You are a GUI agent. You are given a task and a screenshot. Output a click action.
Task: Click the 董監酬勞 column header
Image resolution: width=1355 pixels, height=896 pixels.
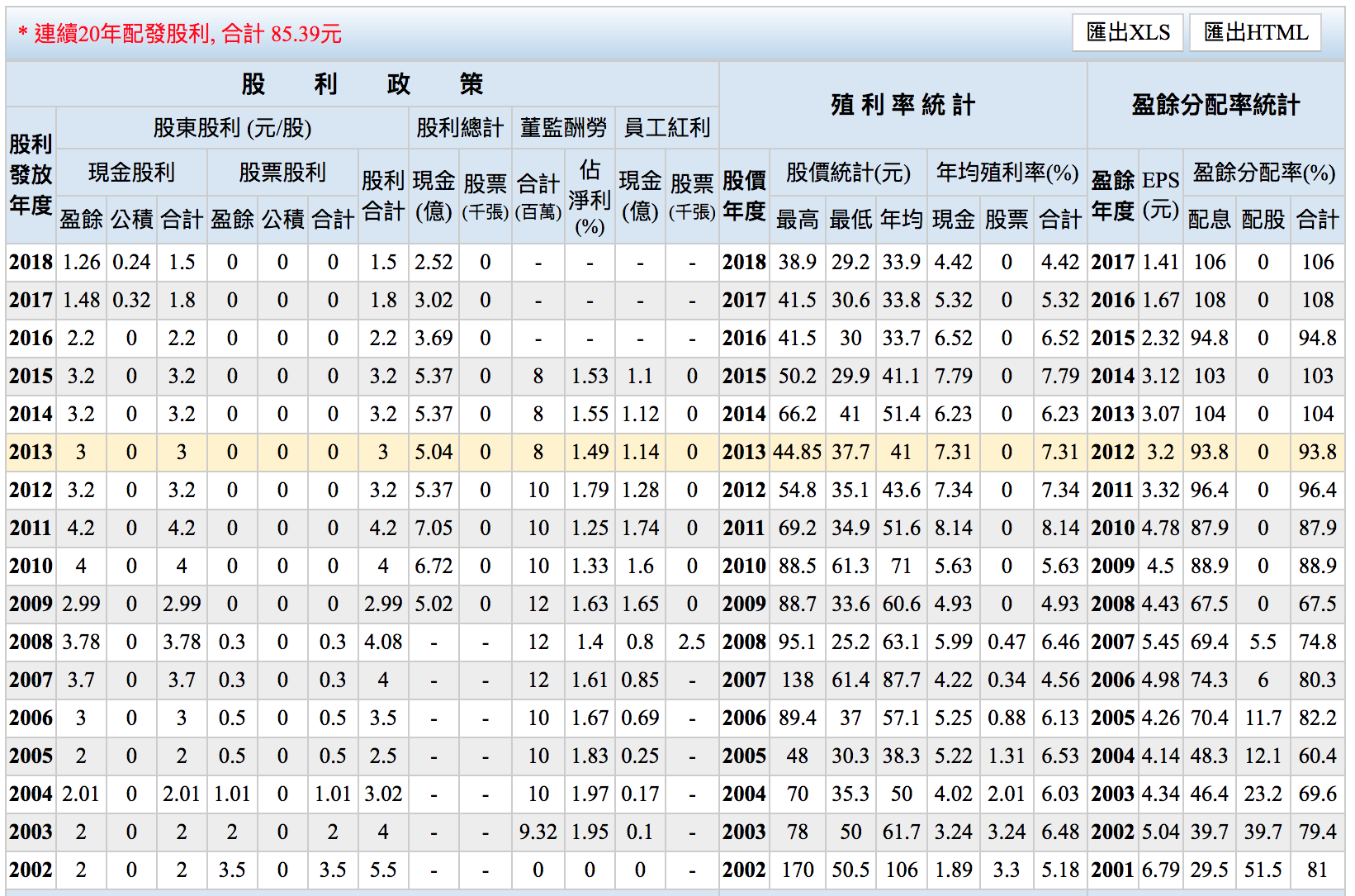point(563,128)
